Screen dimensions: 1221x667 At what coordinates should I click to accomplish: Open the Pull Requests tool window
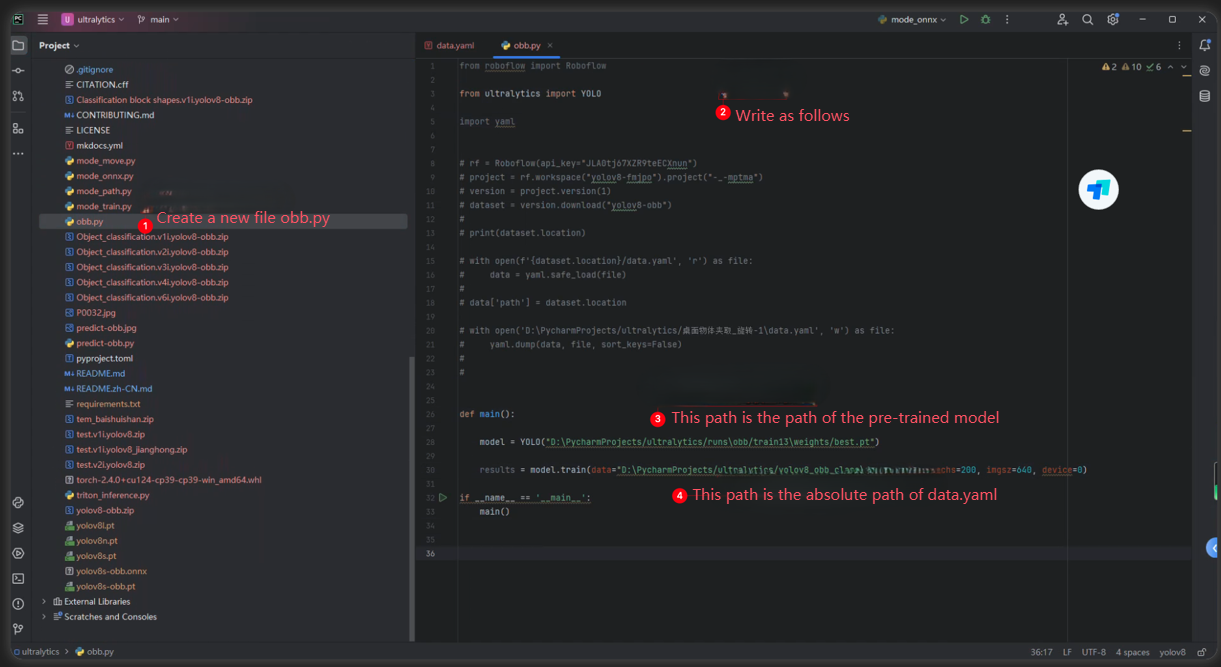[x=18, y=96]
